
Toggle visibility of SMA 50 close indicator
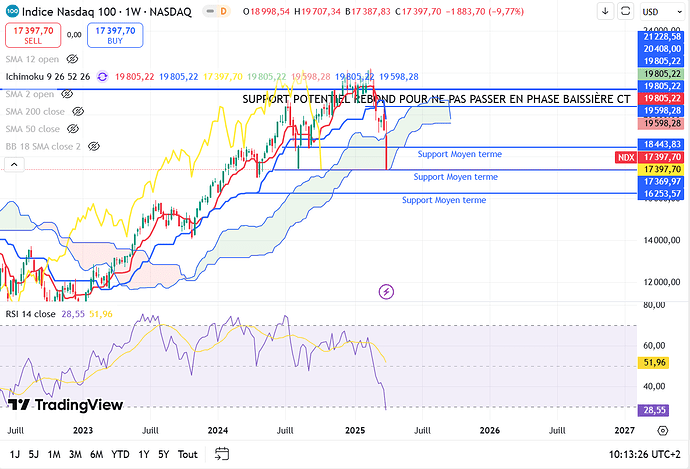(x=73, y=129)
